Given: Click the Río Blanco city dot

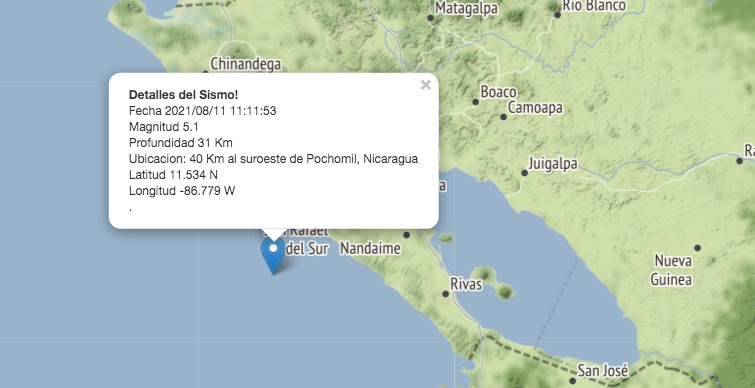Looking at the screenshot, I should 558,15.
